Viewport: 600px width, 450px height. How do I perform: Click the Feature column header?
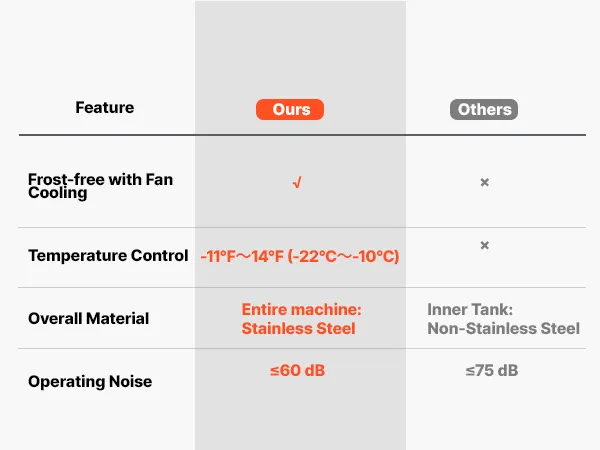tap(104, 108)
